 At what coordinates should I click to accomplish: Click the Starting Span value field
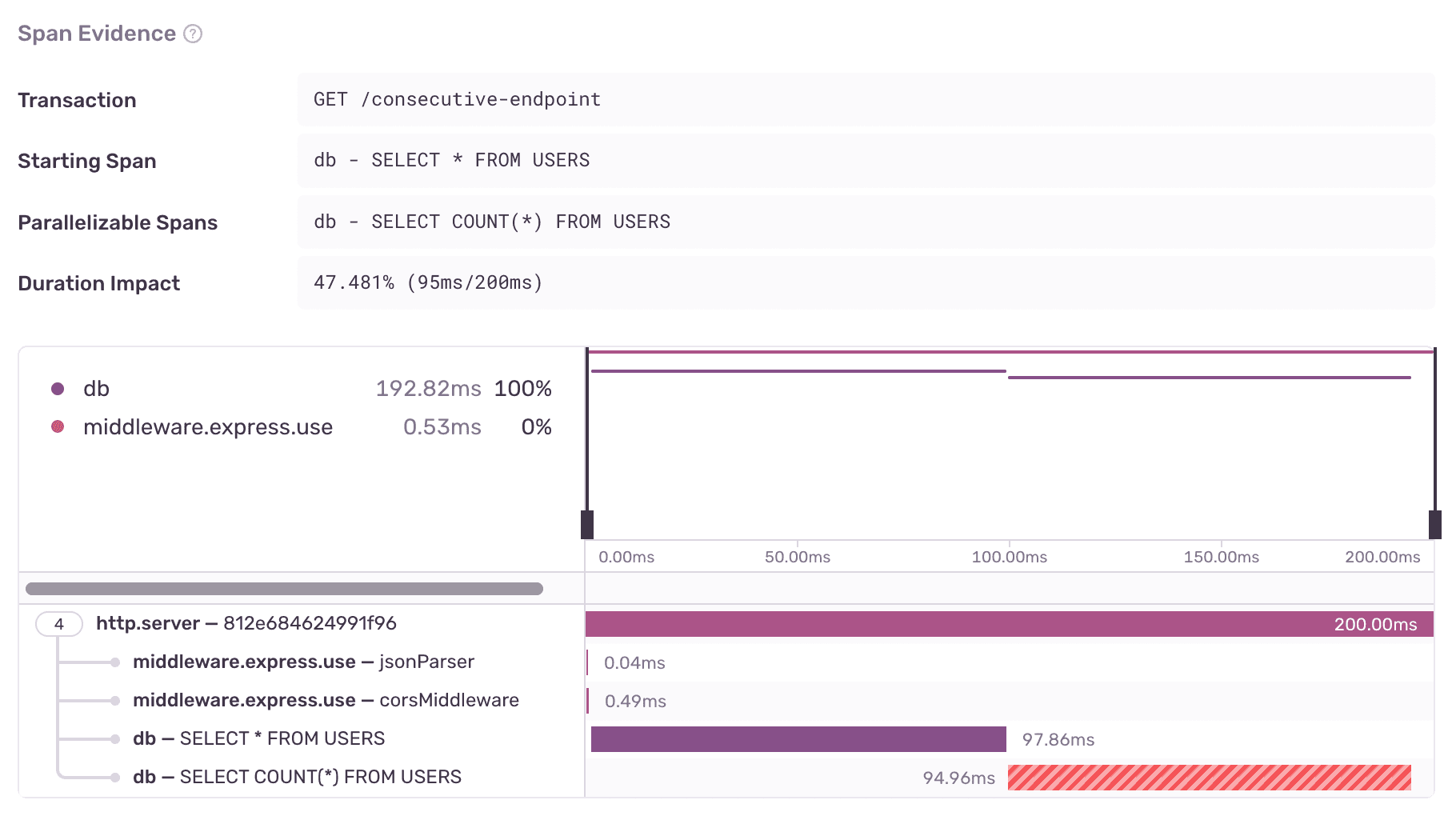pos(451,161)
